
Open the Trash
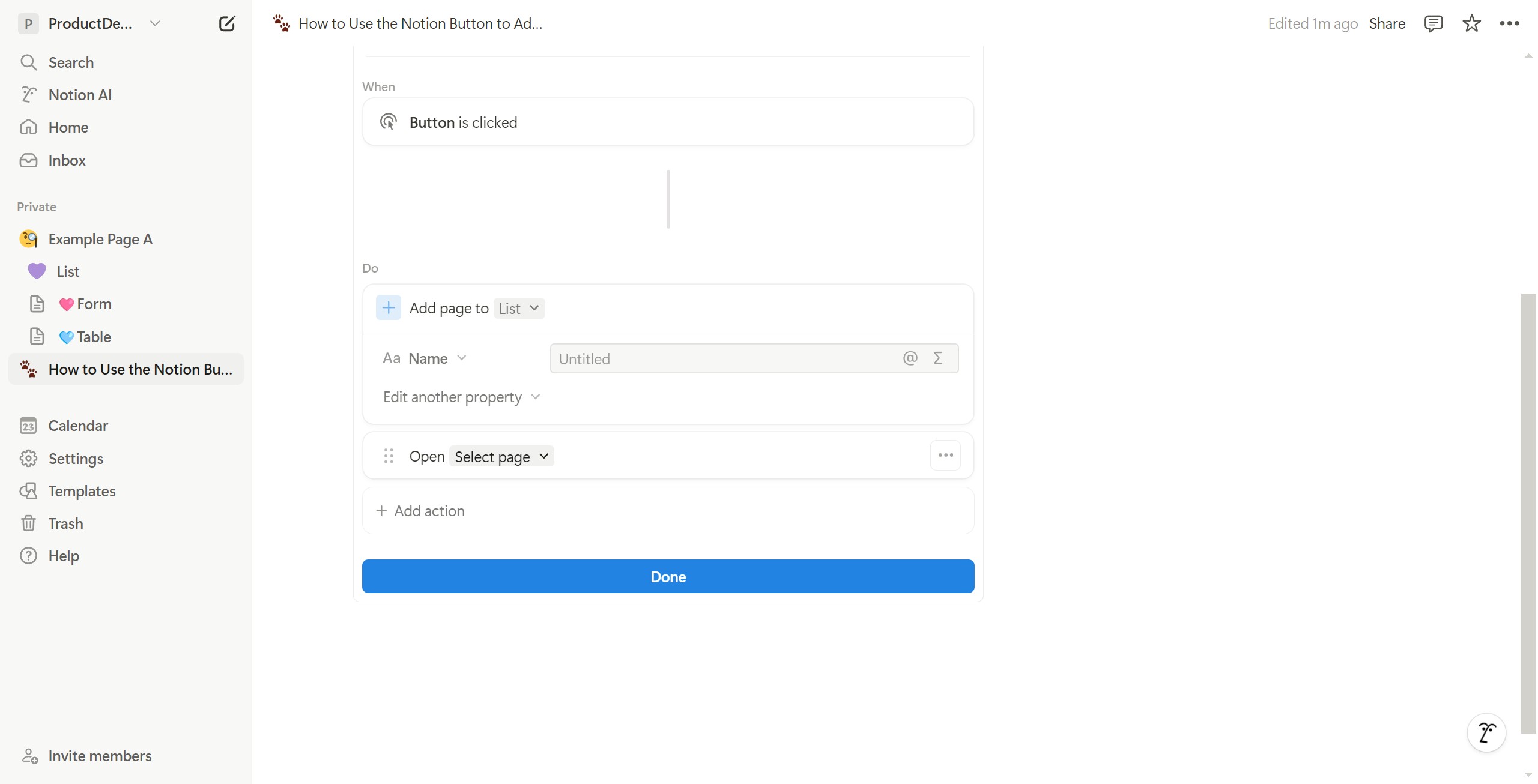point(126,523)
